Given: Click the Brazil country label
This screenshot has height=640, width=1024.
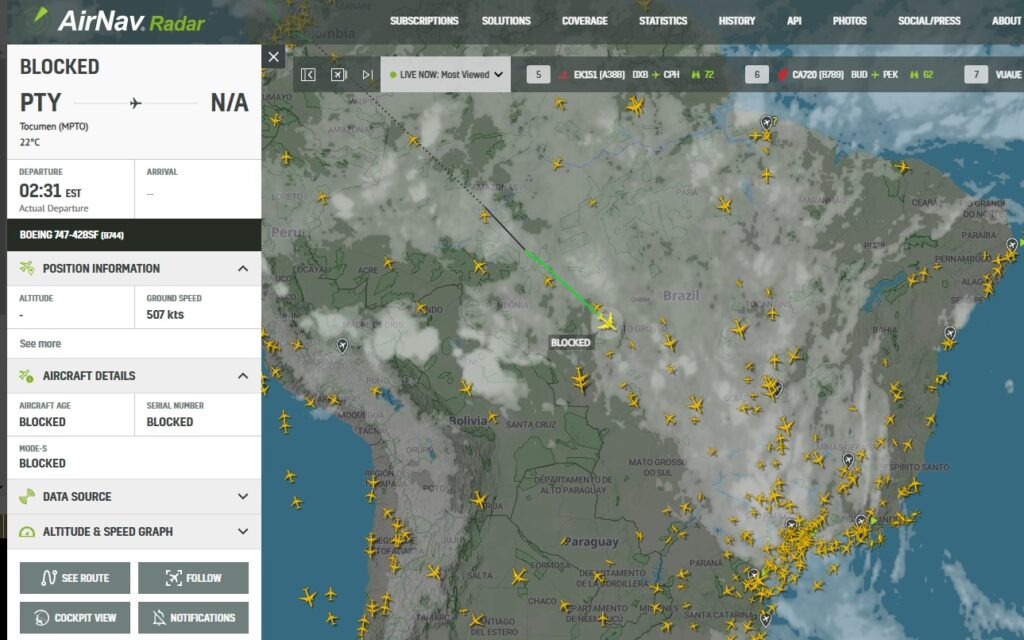Looking at the screenshot, I should tap(681, 296).
